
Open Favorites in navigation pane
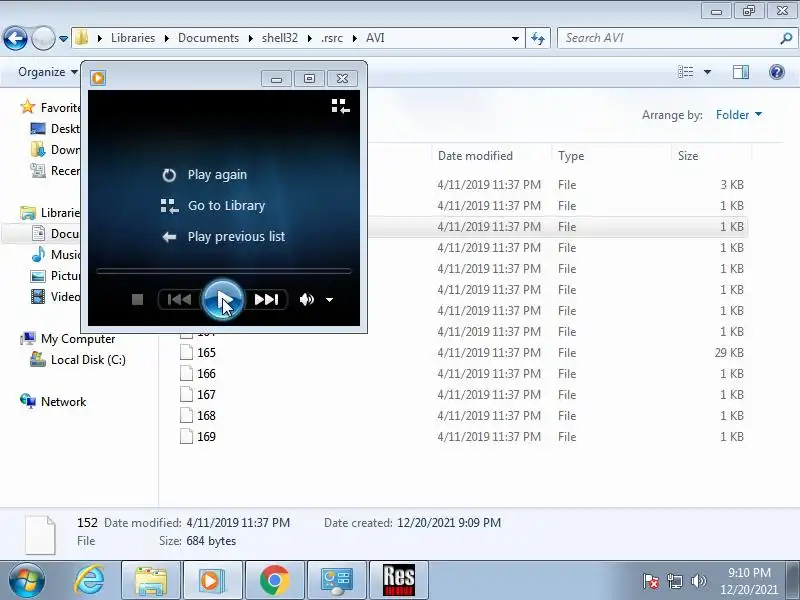[50, 107]
